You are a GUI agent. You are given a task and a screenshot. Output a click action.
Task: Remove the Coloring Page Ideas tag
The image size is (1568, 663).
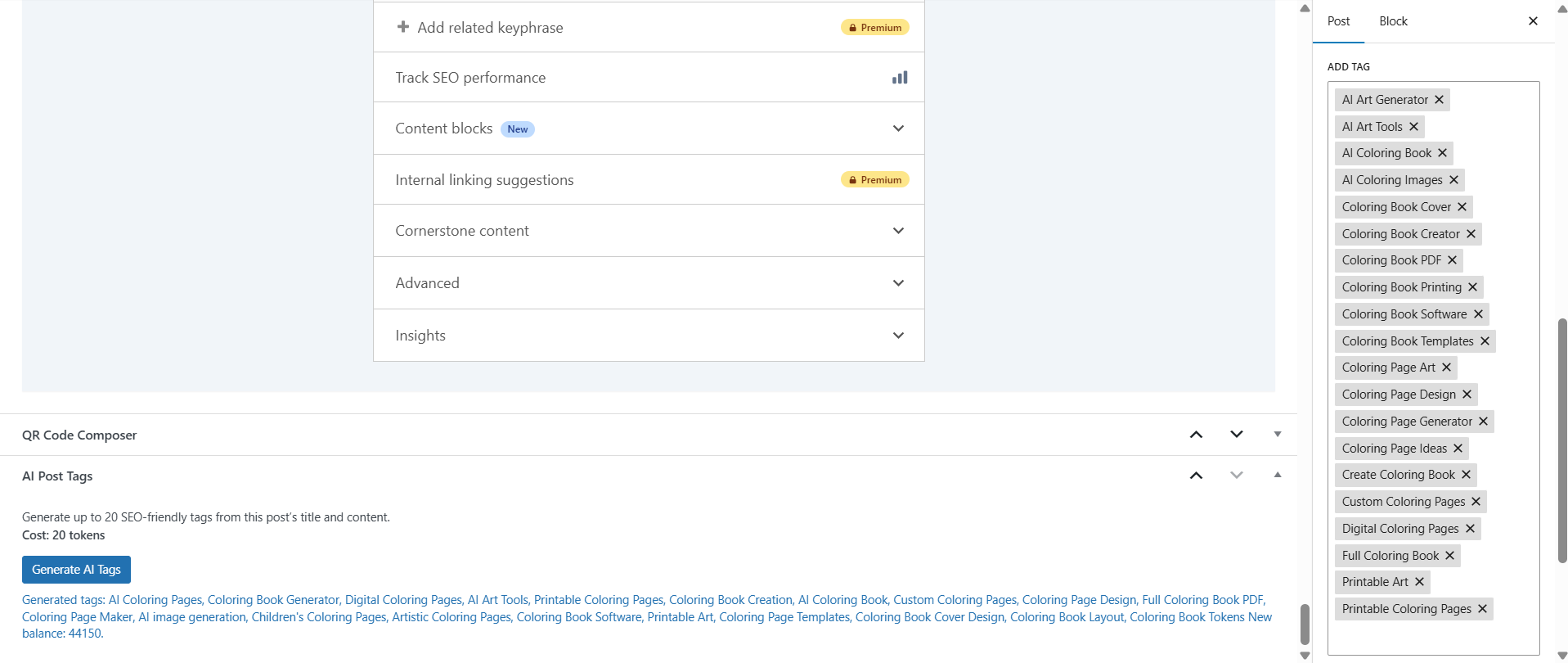coord(1458,449)
